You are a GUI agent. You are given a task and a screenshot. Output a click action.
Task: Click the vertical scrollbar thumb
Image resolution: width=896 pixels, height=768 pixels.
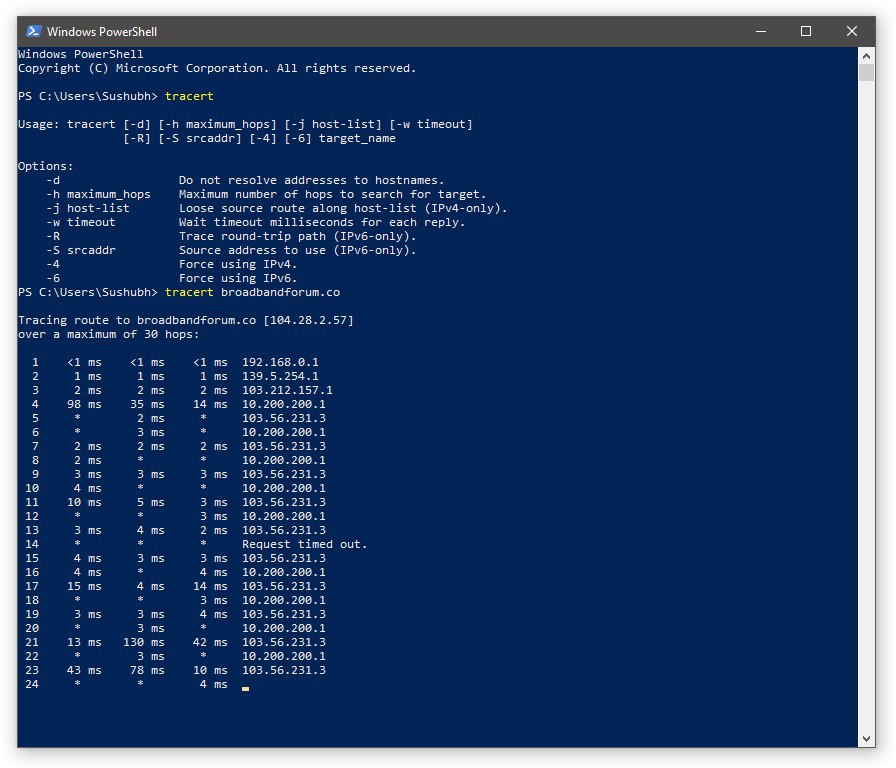[x=867, y=74]
